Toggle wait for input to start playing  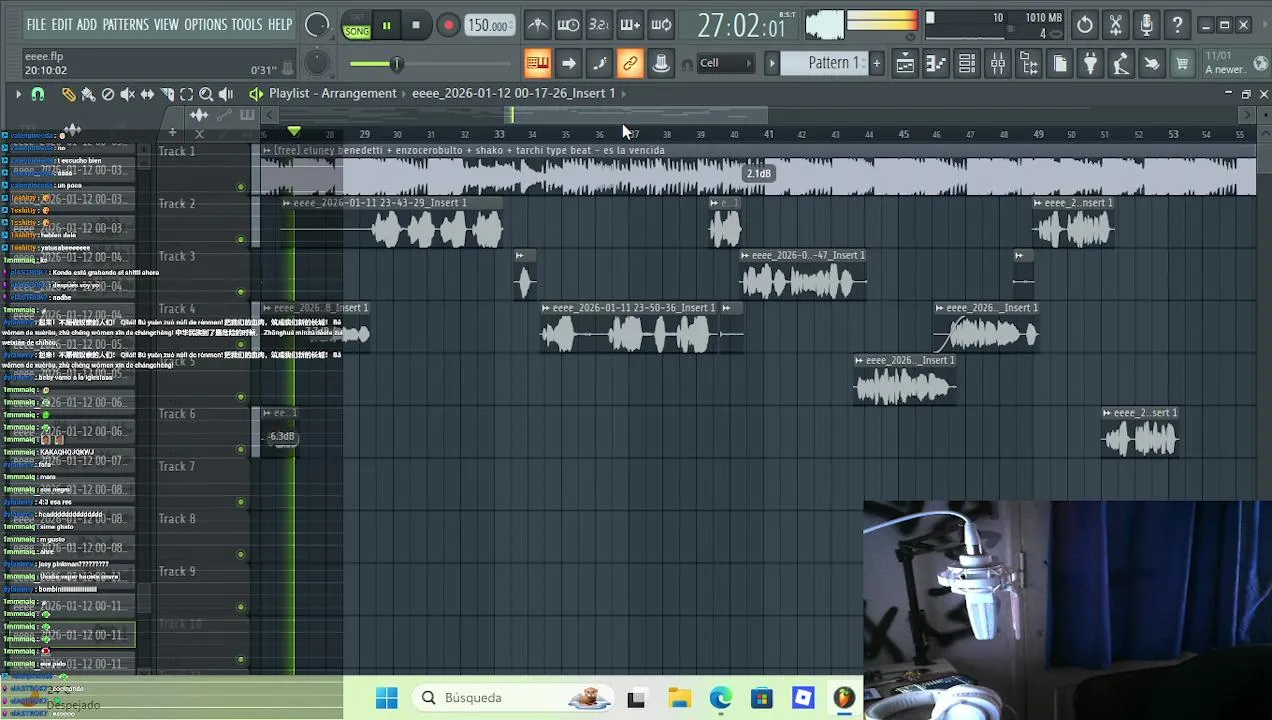(568, 25)
